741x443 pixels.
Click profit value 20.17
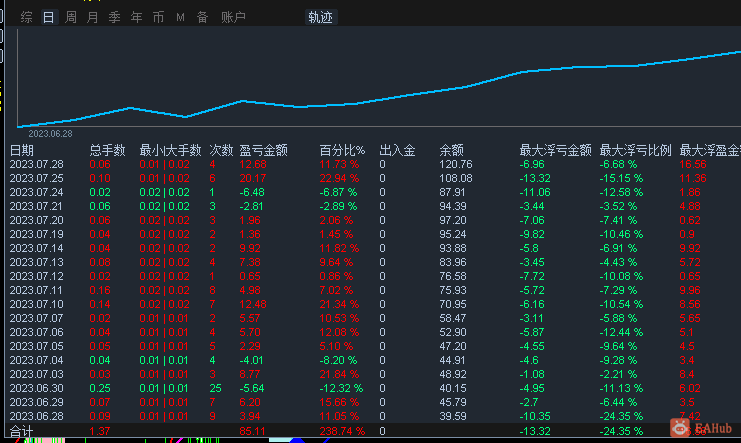[x=253, y=179]
